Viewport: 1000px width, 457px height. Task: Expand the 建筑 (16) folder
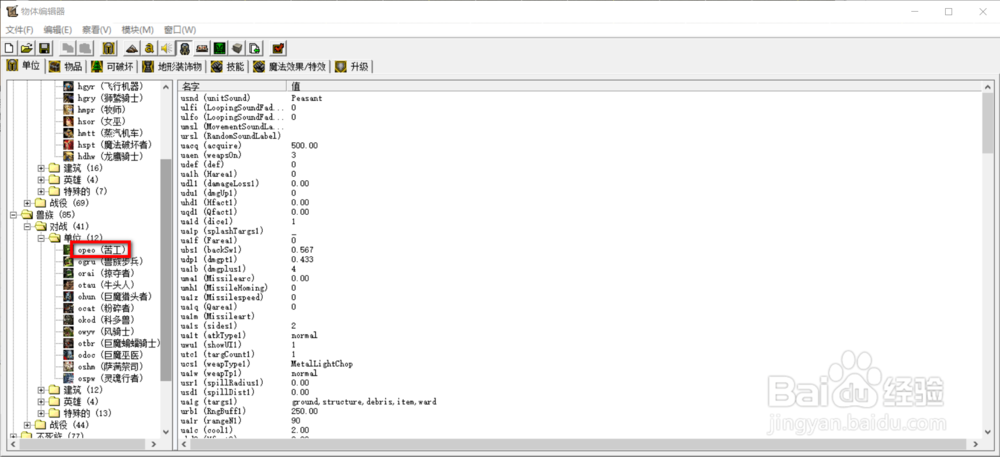point(41,168)
